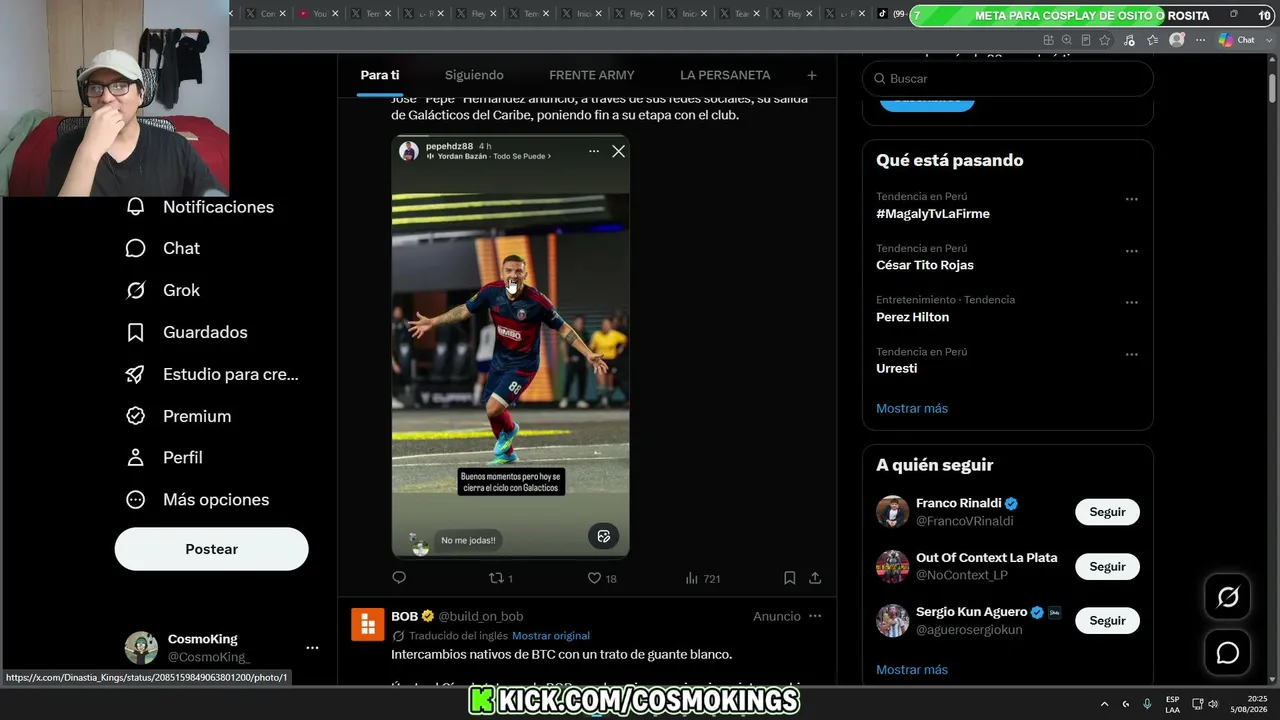The width and height of the screenshot is (1280, 720).
Task: Open the taskbar clock showing 20:25
Action: click(x=1250, y=704)
